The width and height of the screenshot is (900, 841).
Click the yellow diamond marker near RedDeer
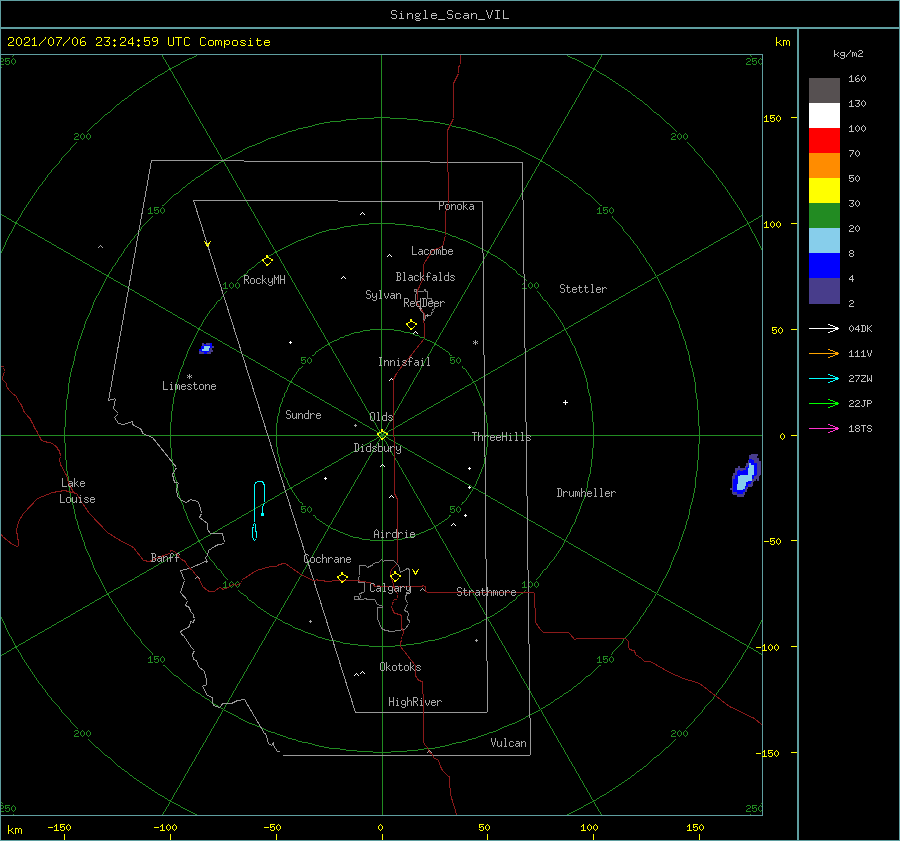[412, 324]
